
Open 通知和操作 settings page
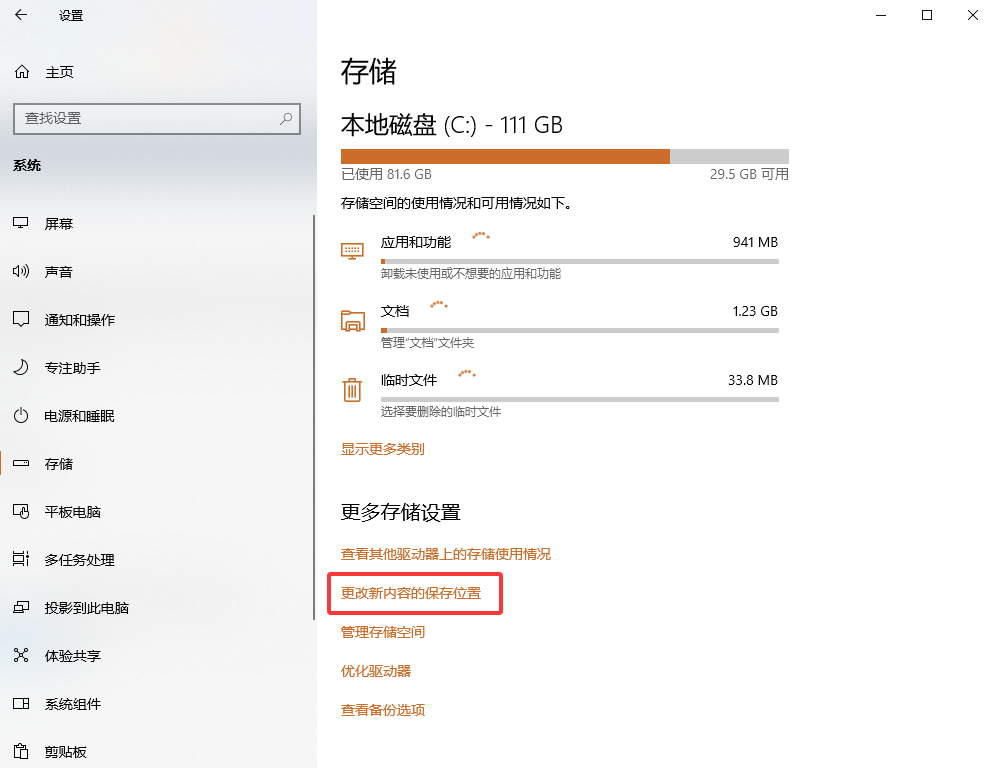[79, 320]
